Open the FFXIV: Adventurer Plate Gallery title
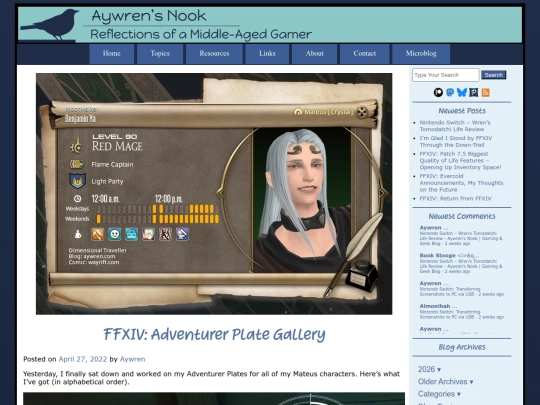Screen dimensions: 540x405 214,334
